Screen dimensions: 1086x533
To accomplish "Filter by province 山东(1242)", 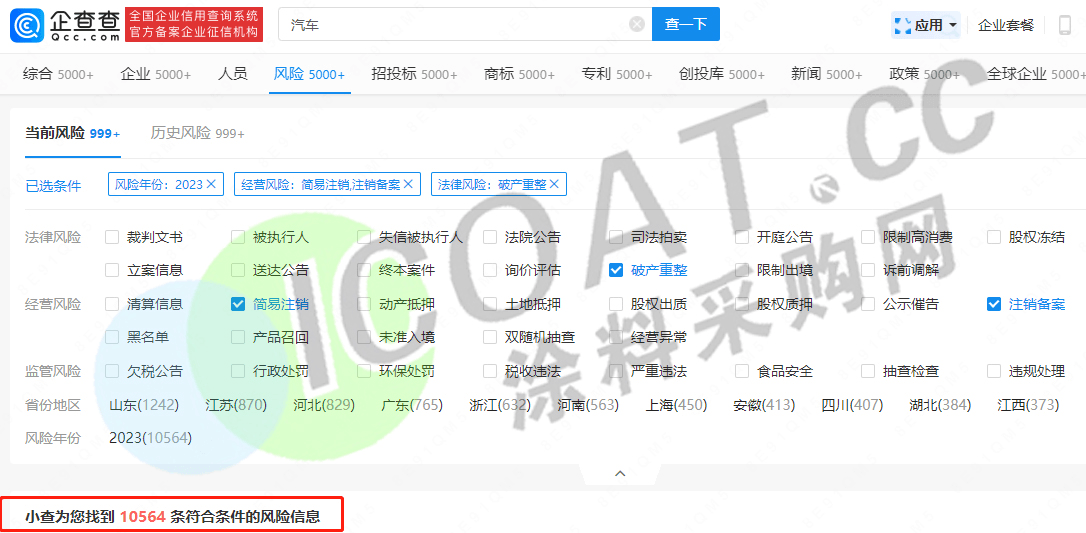I will tap(143, 405).
